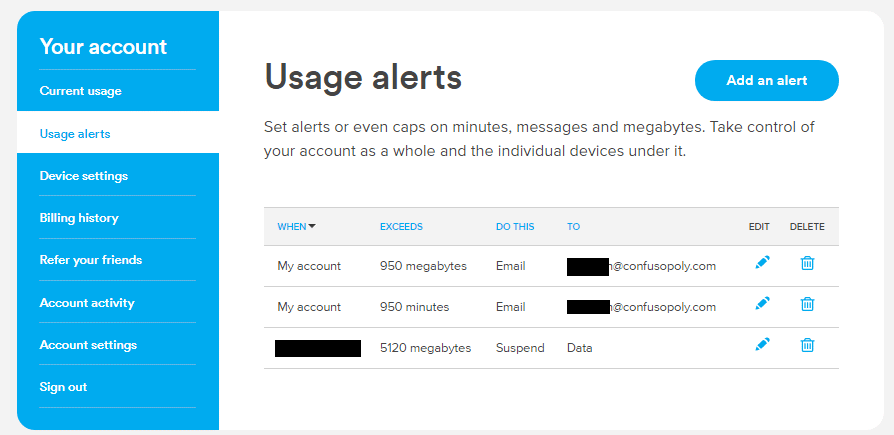
Task: Edit the 5120 megabytes suspend alert
Action: [762, 345]
